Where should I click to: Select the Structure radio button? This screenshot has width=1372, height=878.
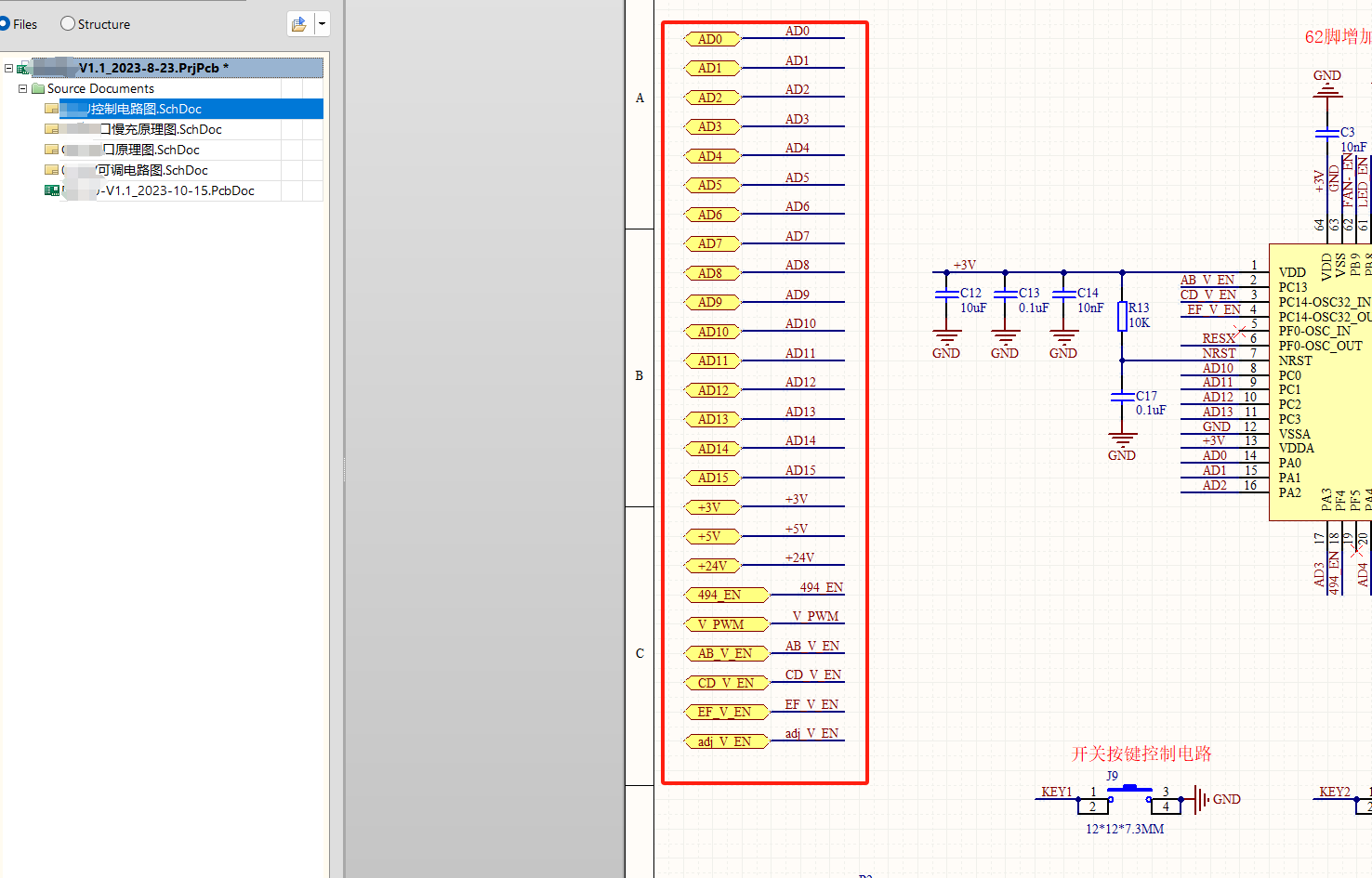pos(68,23)
